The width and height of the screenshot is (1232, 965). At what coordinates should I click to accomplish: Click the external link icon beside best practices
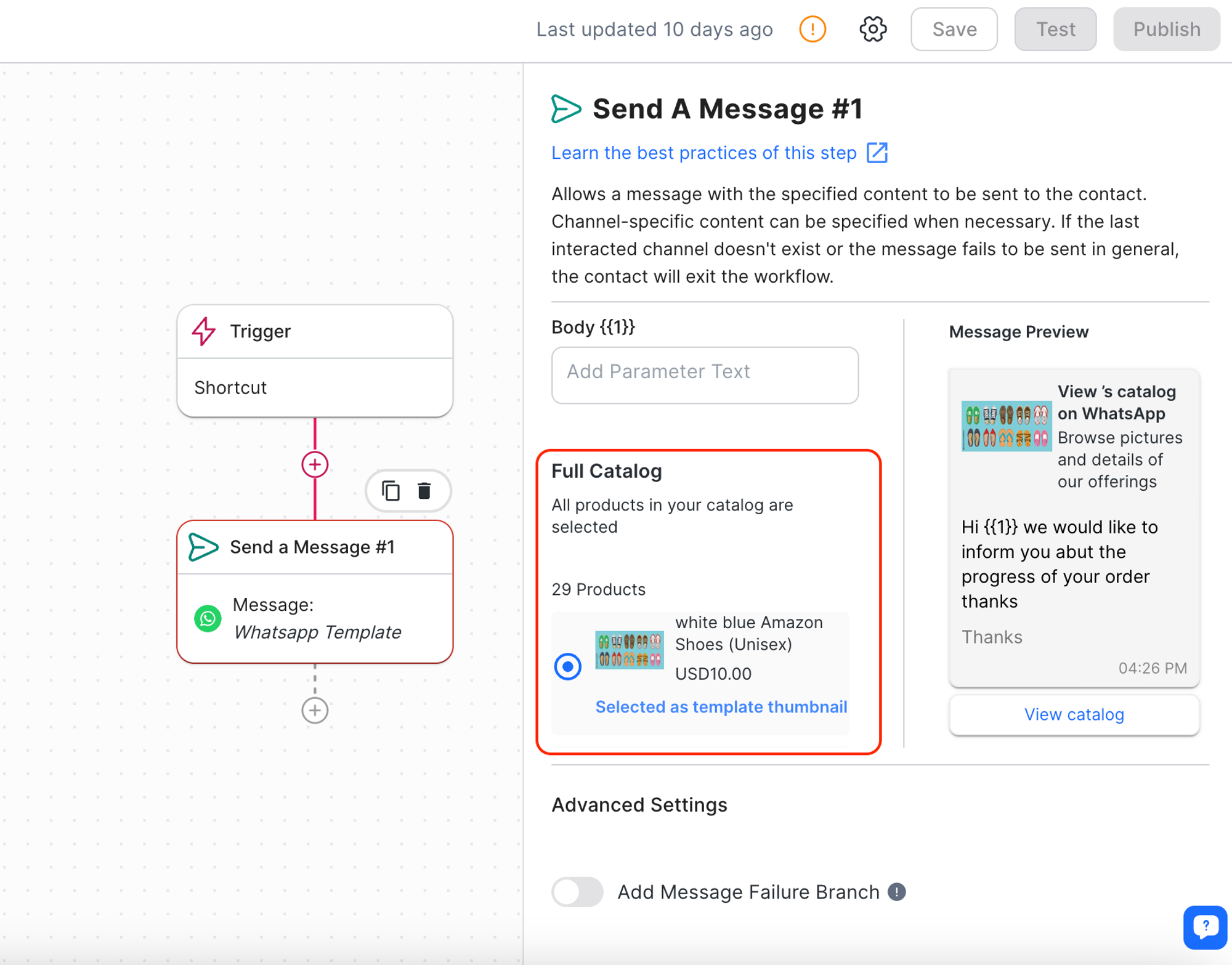click(877, 153)
